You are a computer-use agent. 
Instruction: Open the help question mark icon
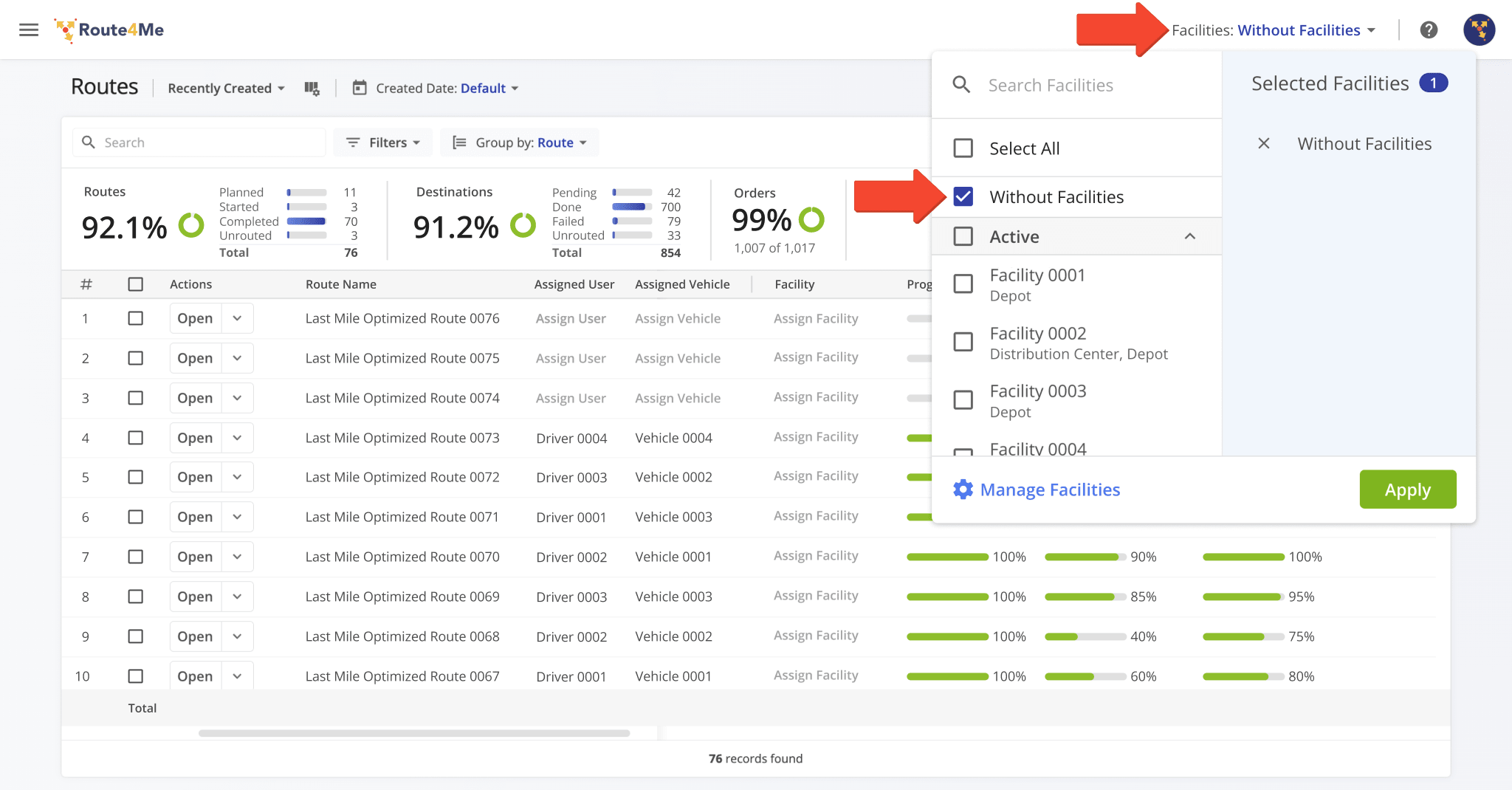coord(1429,30)
